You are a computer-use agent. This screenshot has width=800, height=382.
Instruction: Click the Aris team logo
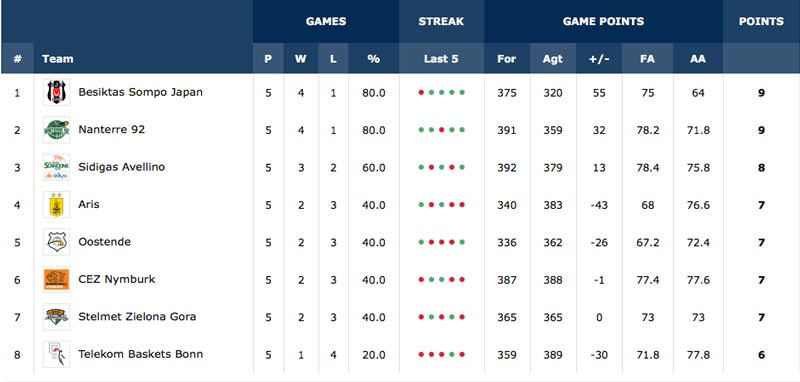tap(56, 205)
